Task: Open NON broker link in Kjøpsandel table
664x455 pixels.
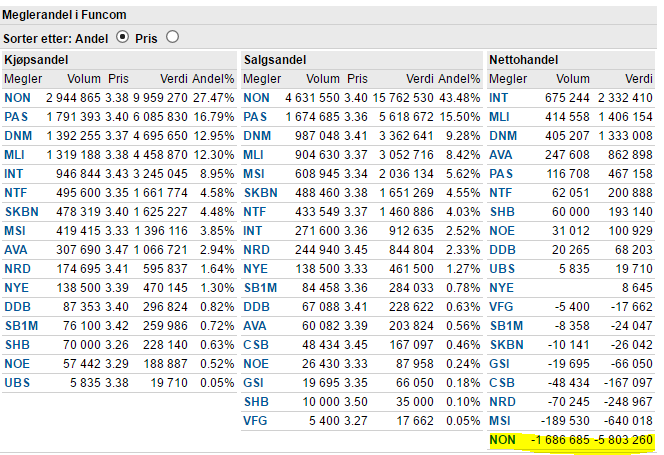Action: (17, 98)
